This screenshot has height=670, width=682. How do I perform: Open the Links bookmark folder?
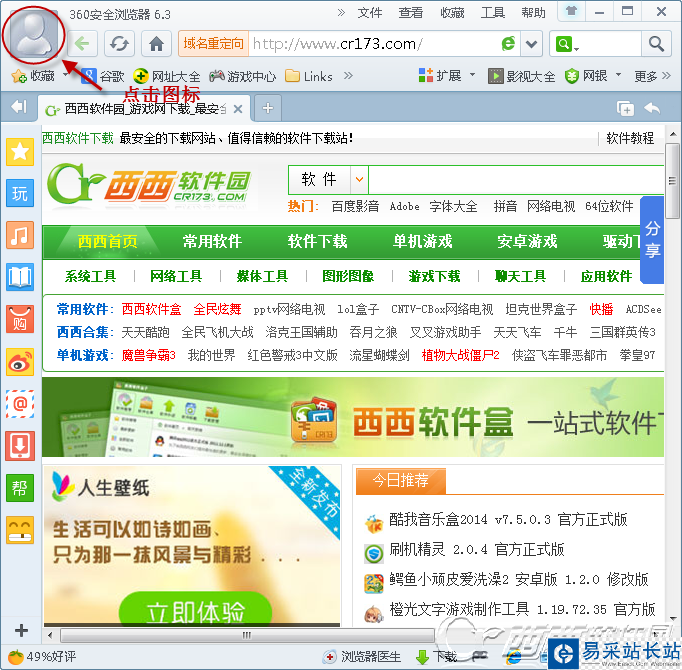click(309, 76)
